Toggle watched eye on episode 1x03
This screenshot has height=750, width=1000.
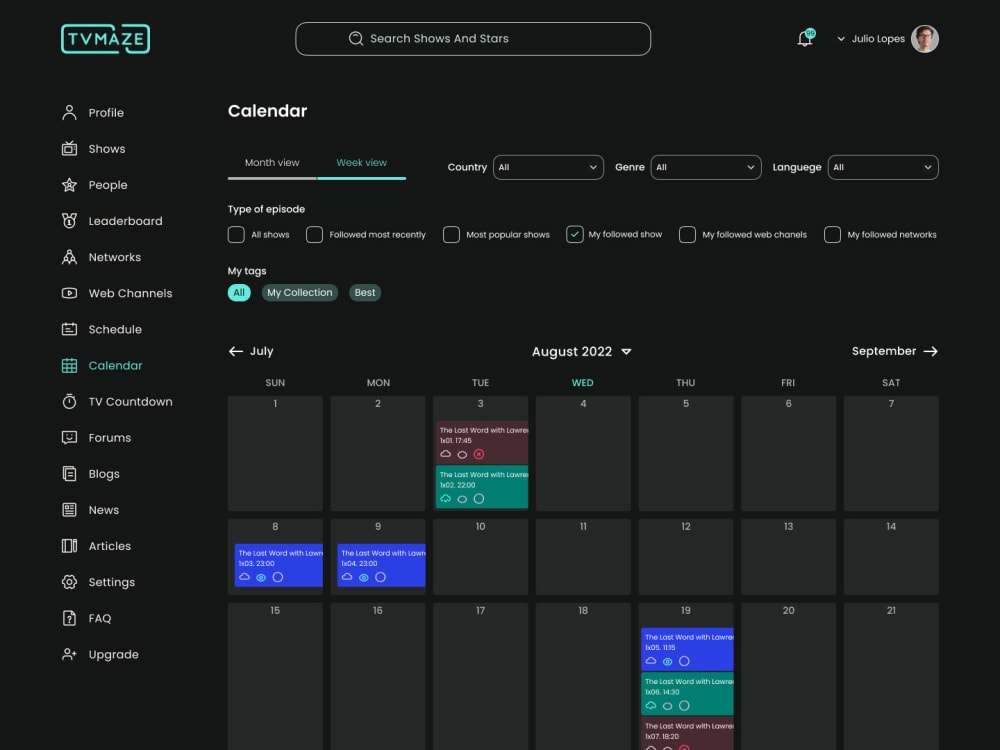[261, 578]
